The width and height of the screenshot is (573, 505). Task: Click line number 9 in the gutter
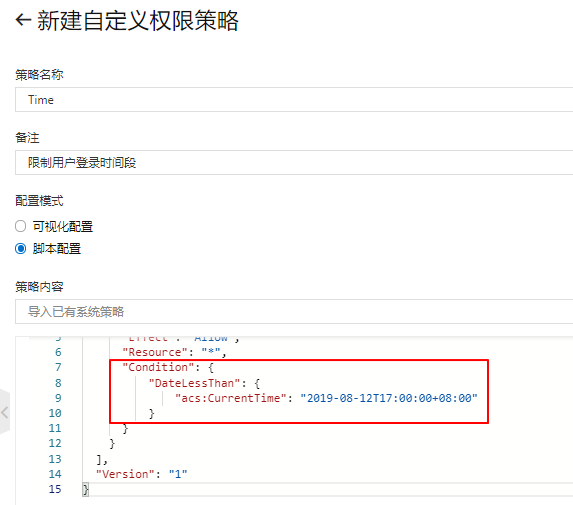[58, 398]
